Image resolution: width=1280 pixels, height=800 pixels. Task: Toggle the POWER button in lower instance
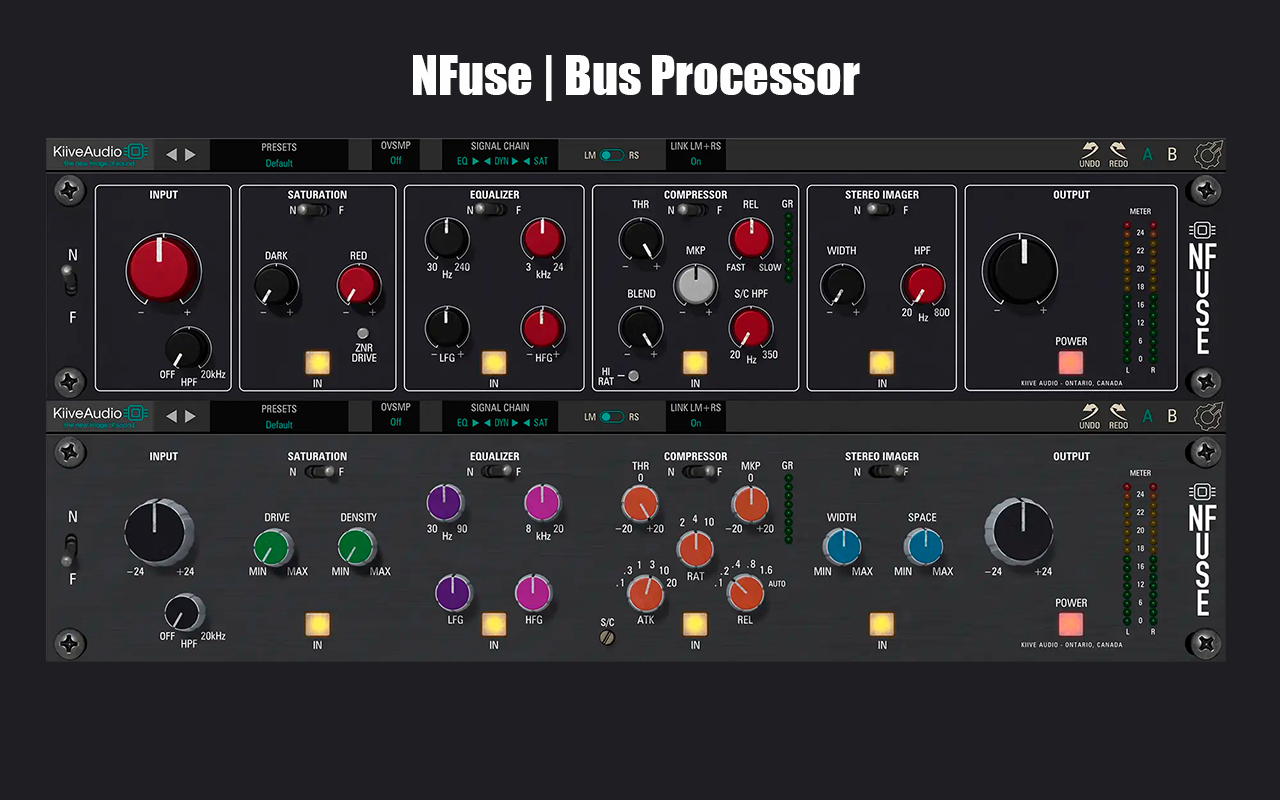point(1071,624)
